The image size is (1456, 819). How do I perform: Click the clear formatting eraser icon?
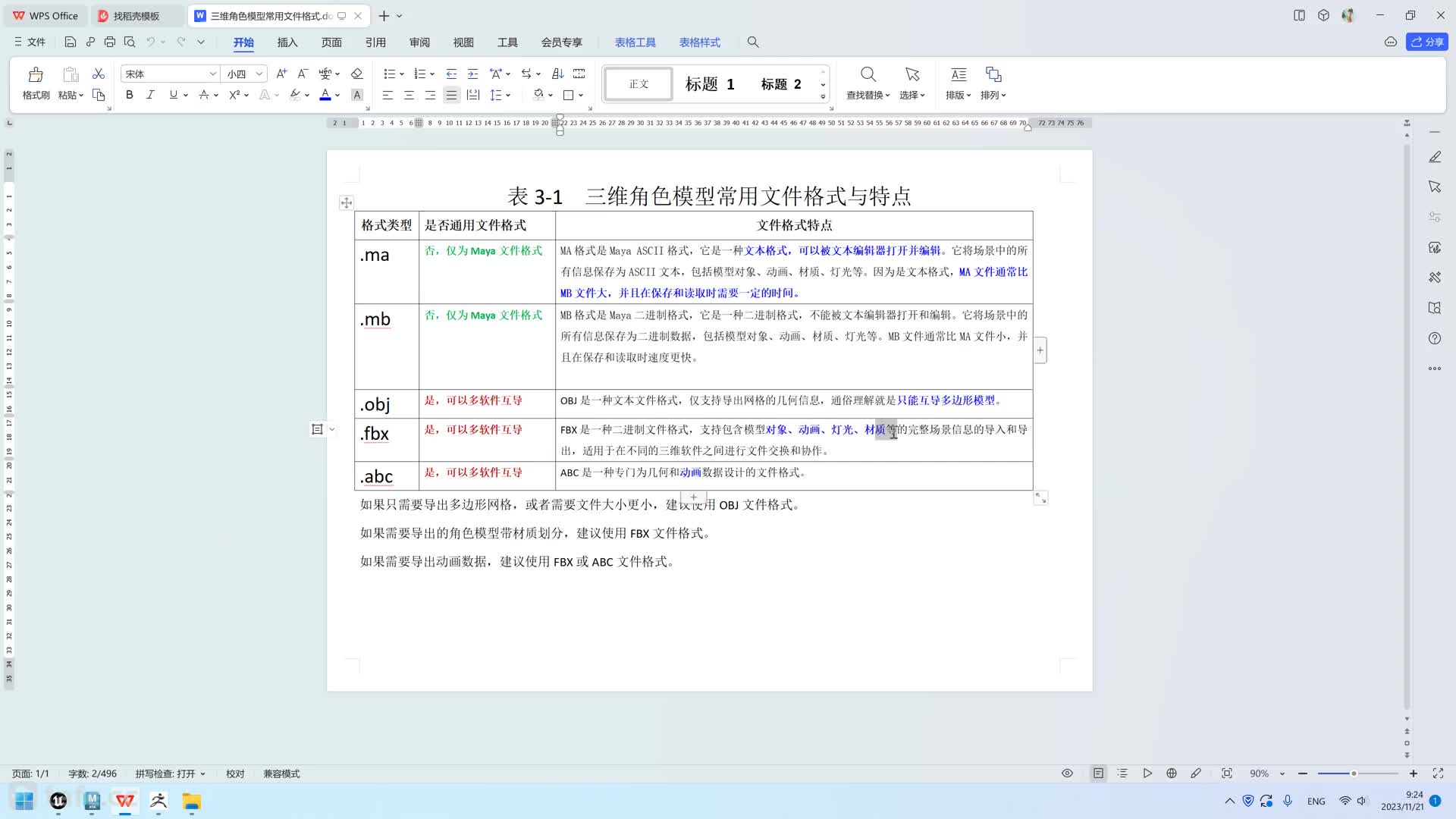[356, 74]
